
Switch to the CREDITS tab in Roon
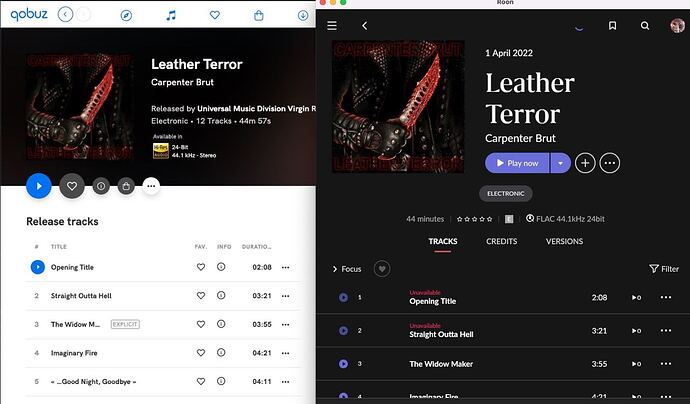(x=502, y=242)
